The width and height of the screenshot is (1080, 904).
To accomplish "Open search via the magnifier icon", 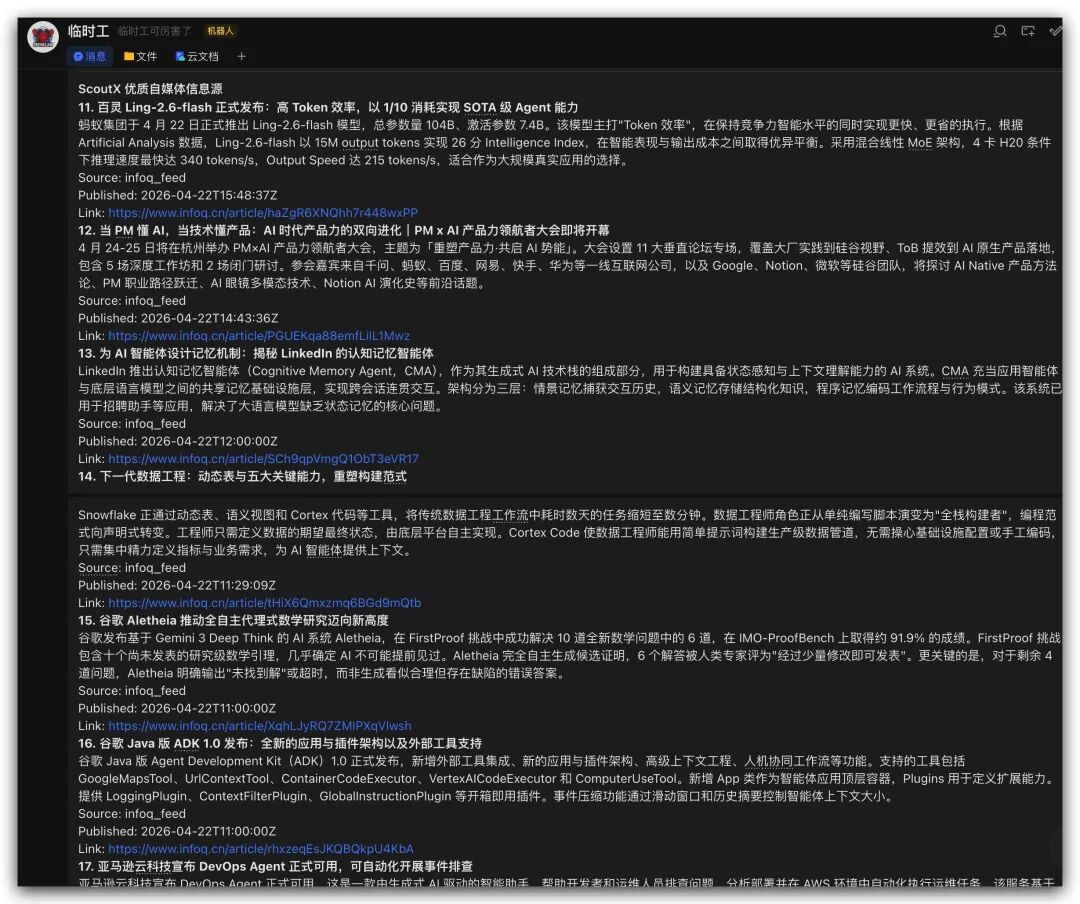I will click(x=999, y=31).
